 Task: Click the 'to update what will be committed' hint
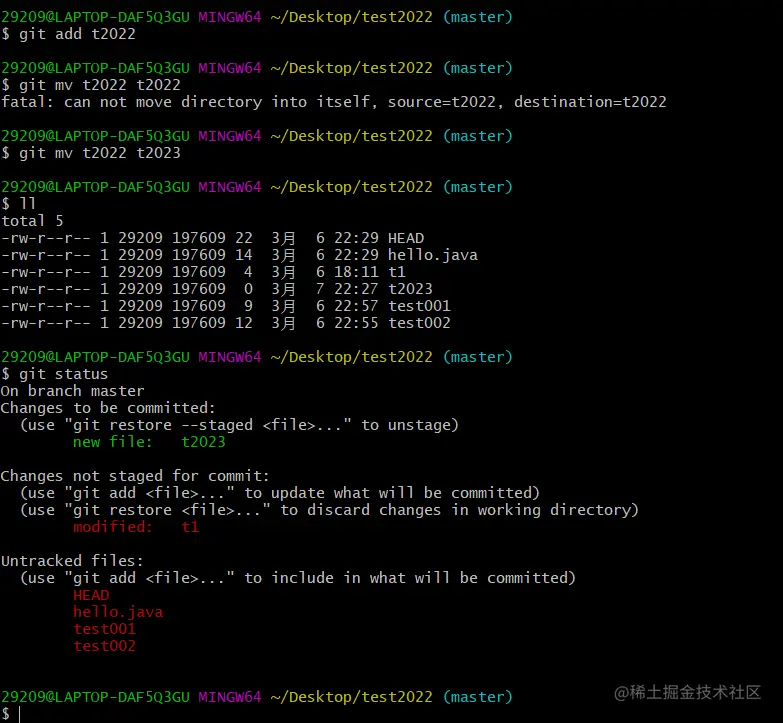tap(280, 493)
